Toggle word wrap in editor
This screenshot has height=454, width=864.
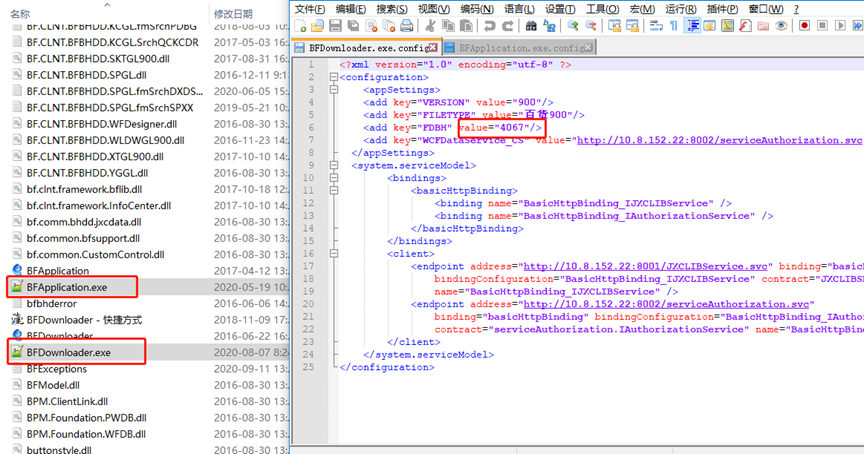pyautogui.click(x=656, y=25)
